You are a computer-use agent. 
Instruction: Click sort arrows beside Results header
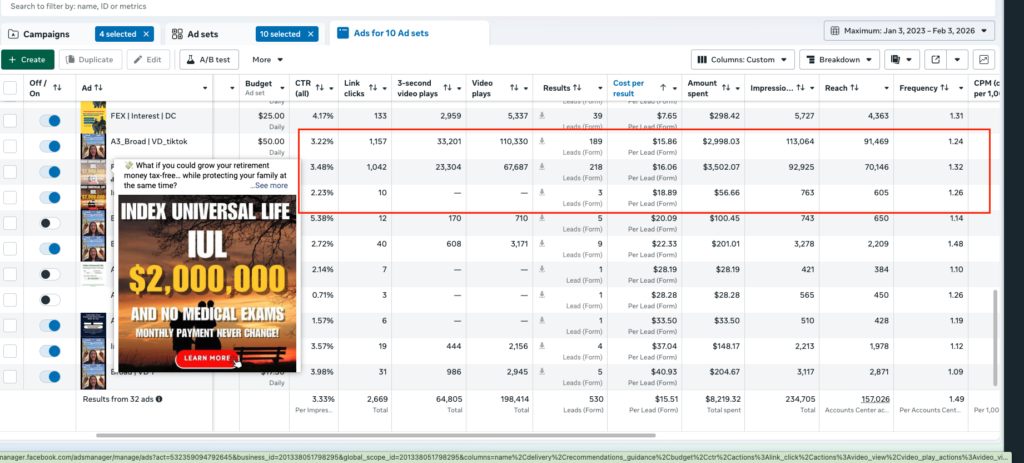pyautogui.click(x=577, y=88)
